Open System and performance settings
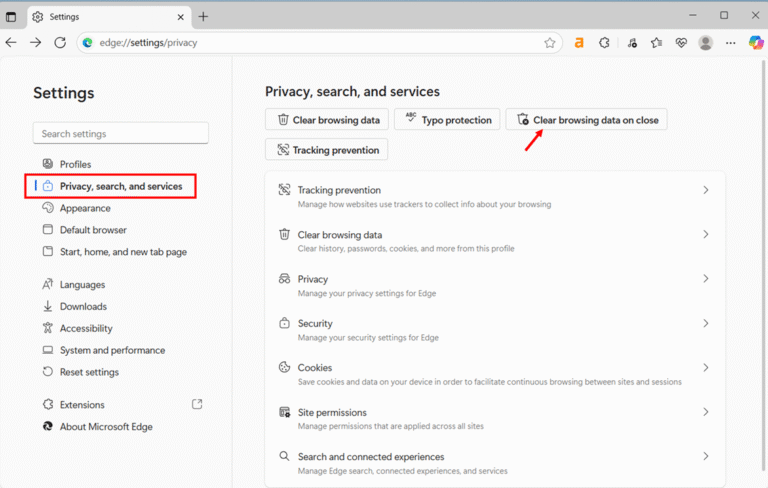 [113, 350]
